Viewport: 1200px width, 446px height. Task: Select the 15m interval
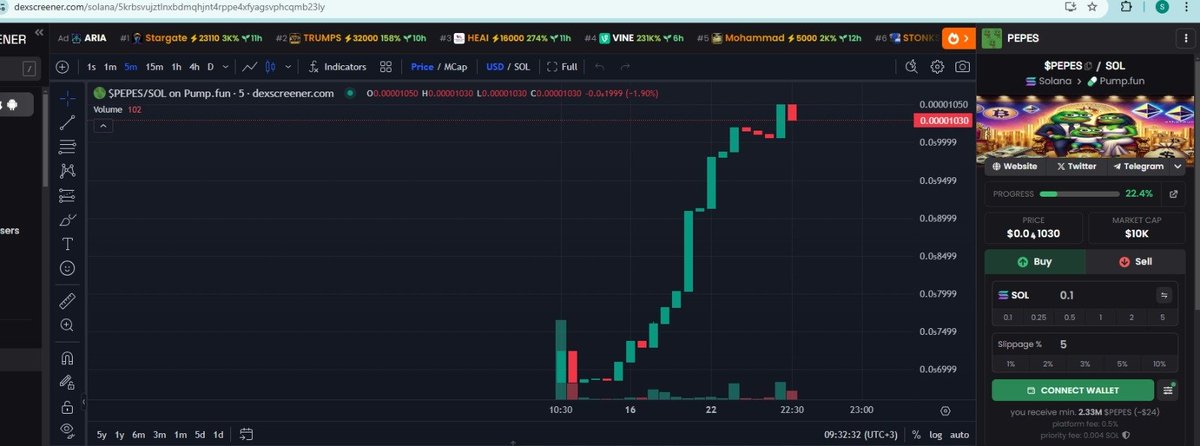(154, 67)
